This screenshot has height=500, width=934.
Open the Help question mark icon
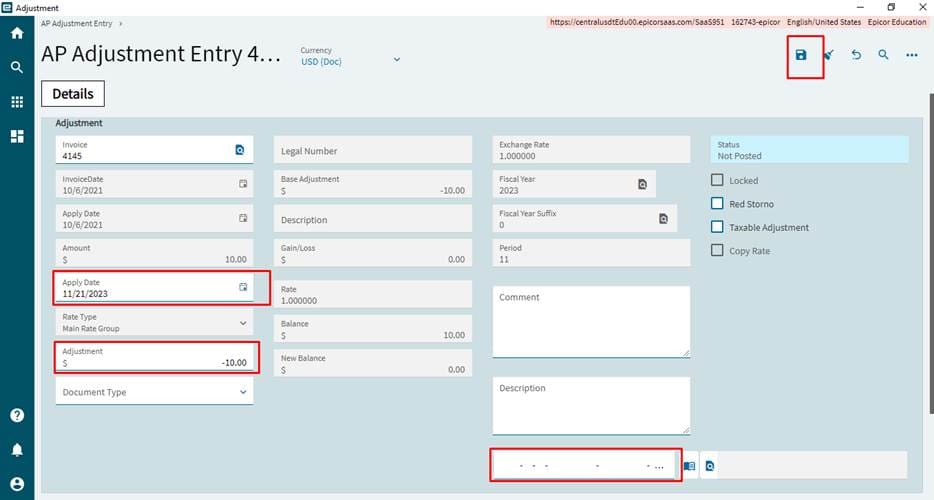click(17, 415)
